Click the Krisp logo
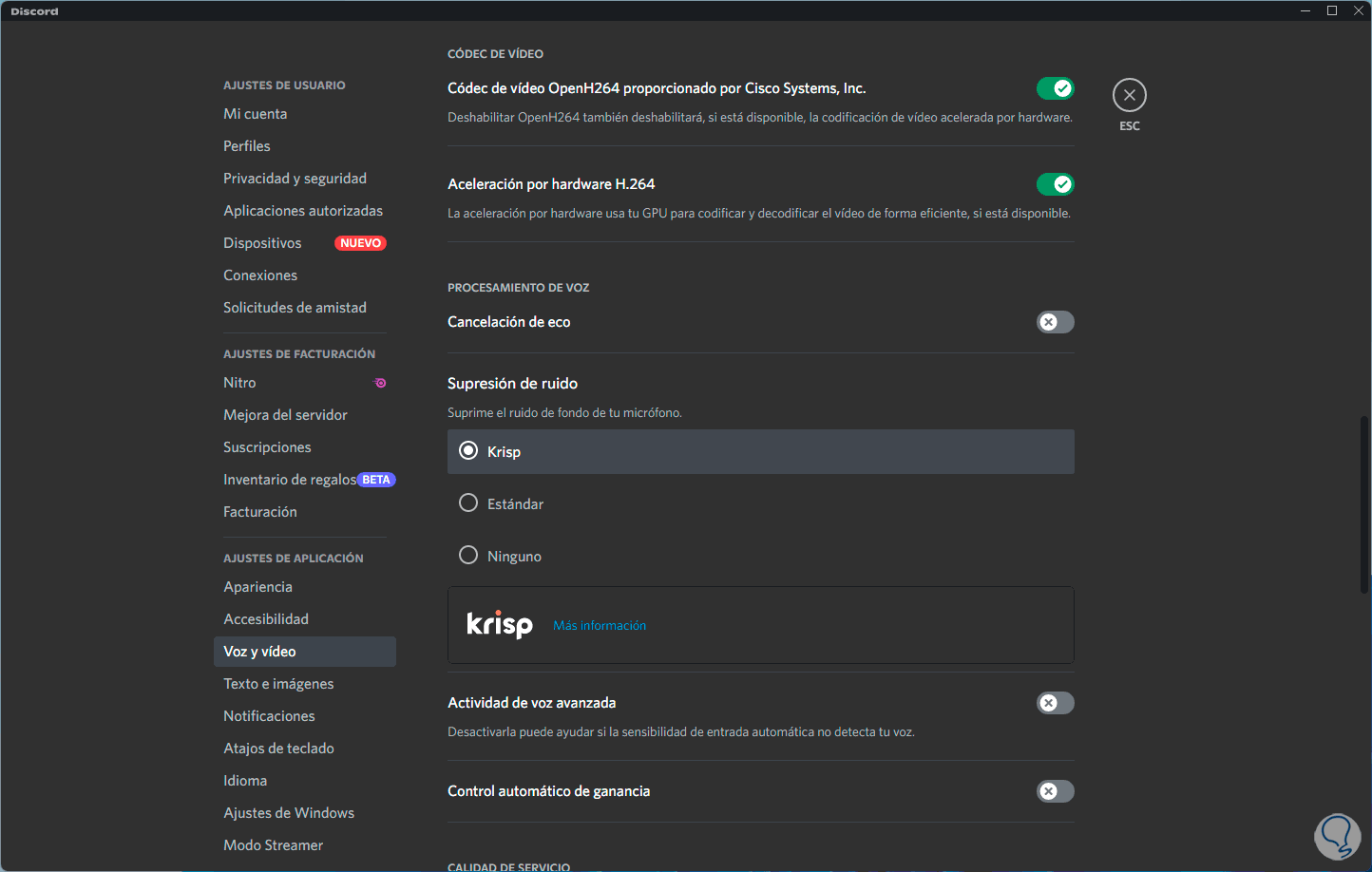 tap(500, 625)
